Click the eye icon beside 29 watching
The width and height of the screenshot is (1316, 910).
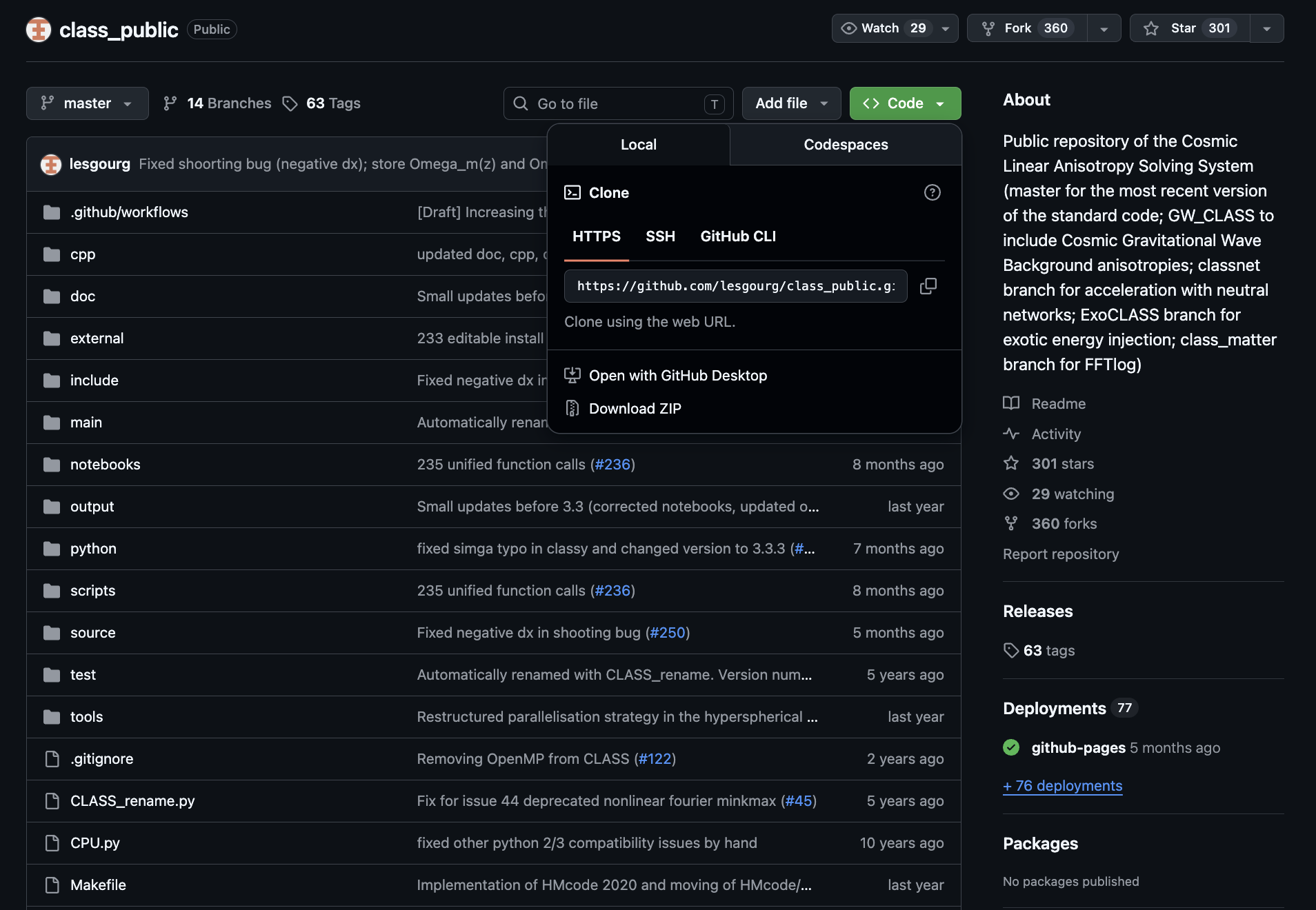pos(1011,494)
